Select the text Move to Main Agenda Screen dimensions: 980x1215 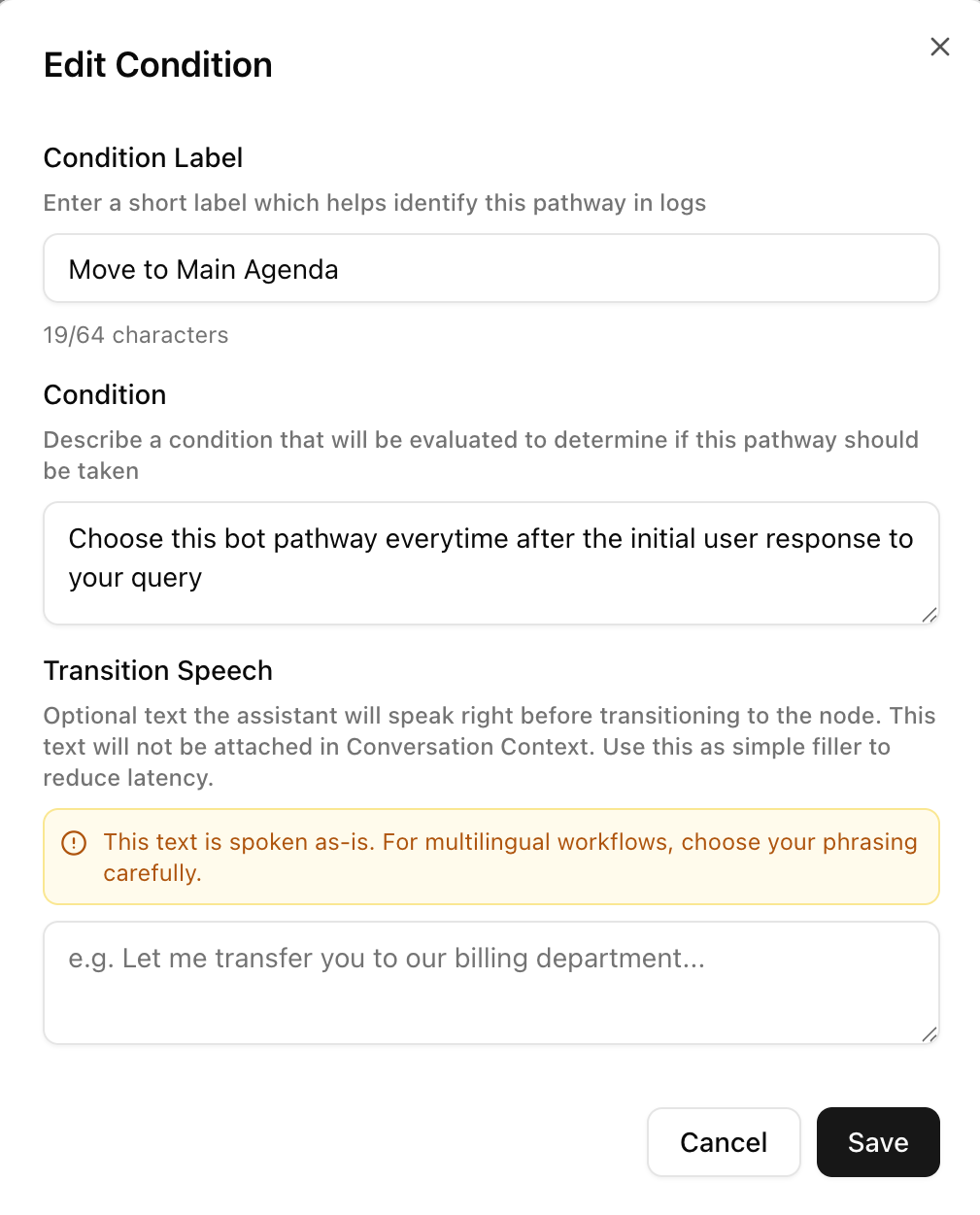point(202,269)
